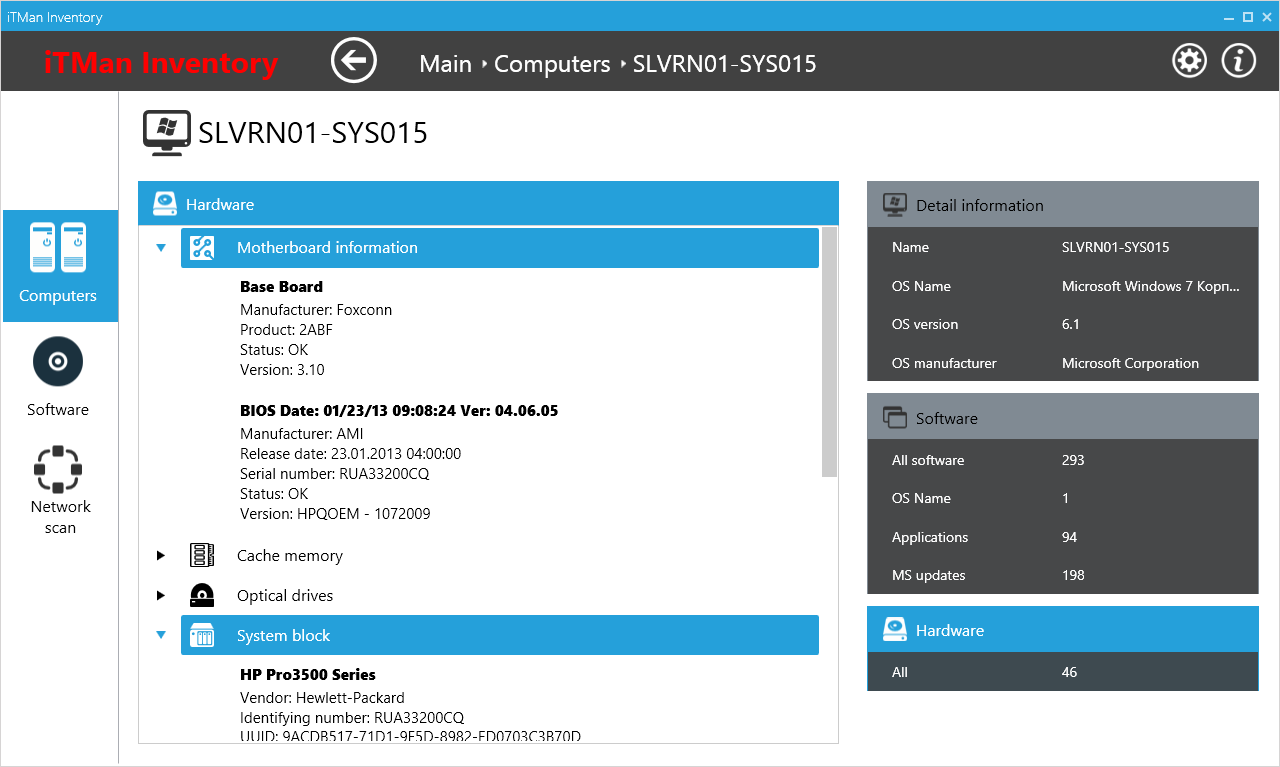Select the Motherboard information row
The image size is (1280, 767).
500,248
